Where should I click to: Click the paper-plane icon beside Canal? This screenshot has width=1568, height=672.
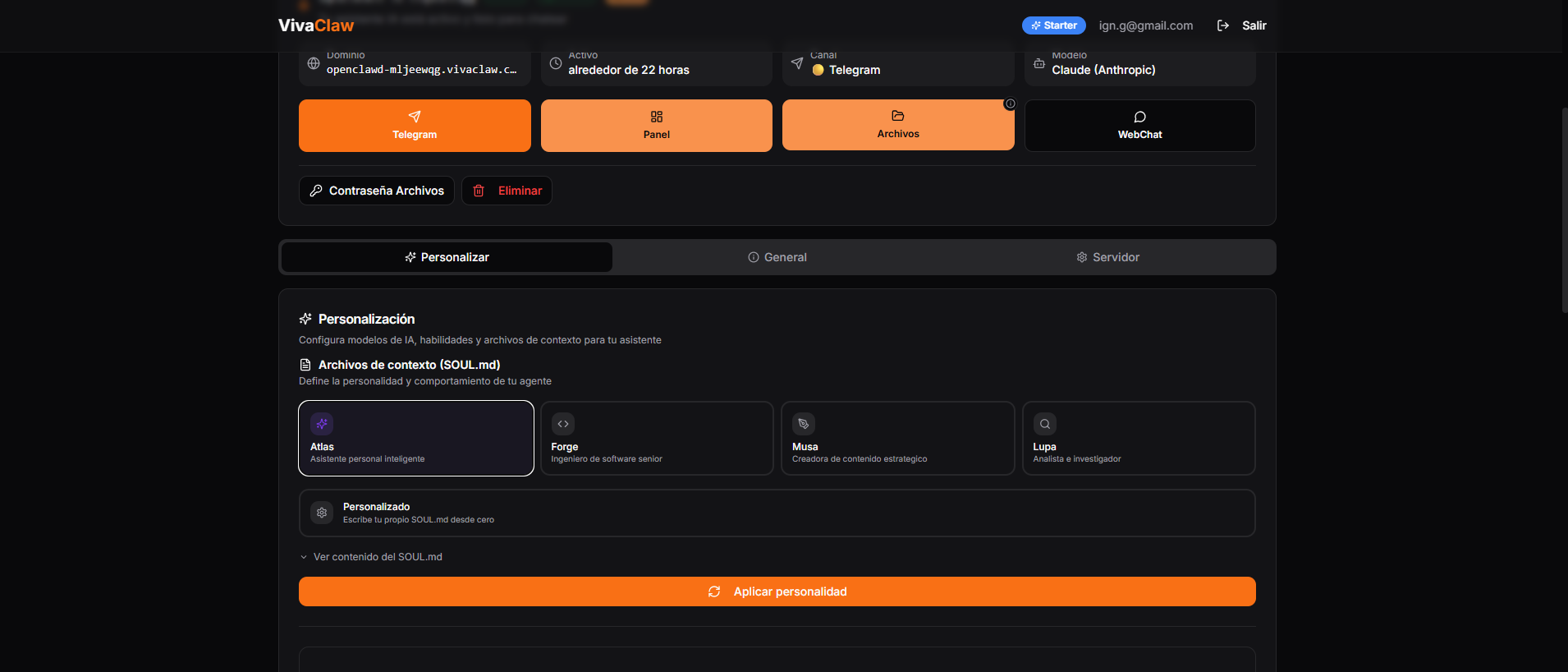(x=797, y=63)
